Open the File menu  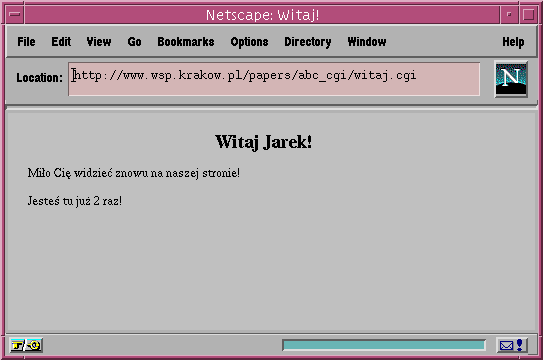26,42
